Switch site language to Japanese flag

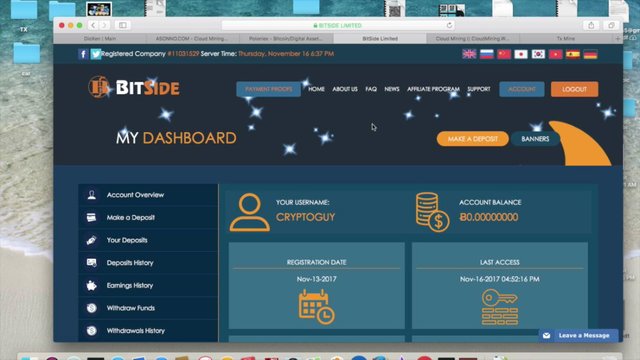point(521,54)
